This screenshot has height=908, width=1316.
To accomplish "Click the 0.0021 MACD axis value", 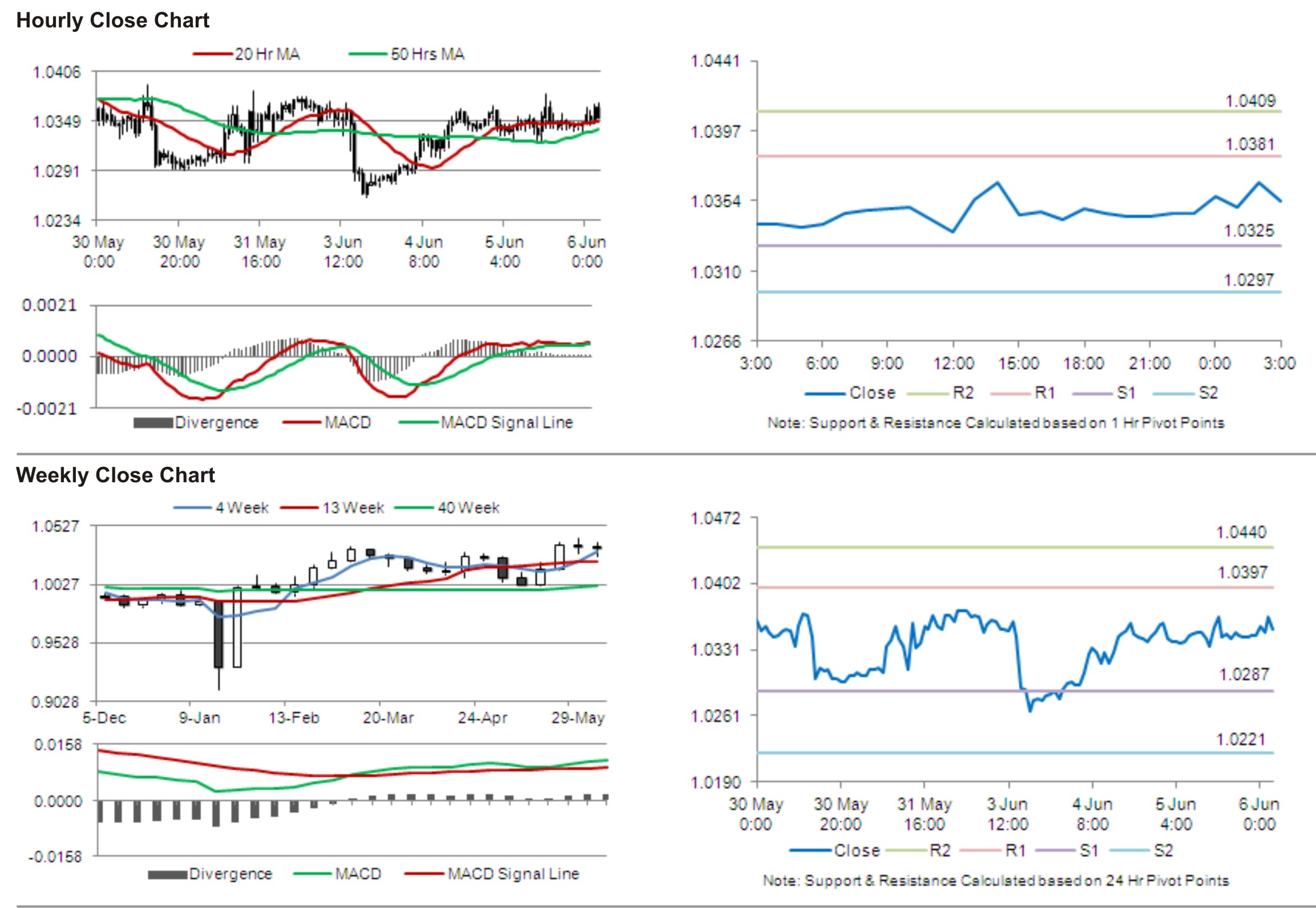I will pyautogui.click(x=49, y=306).
